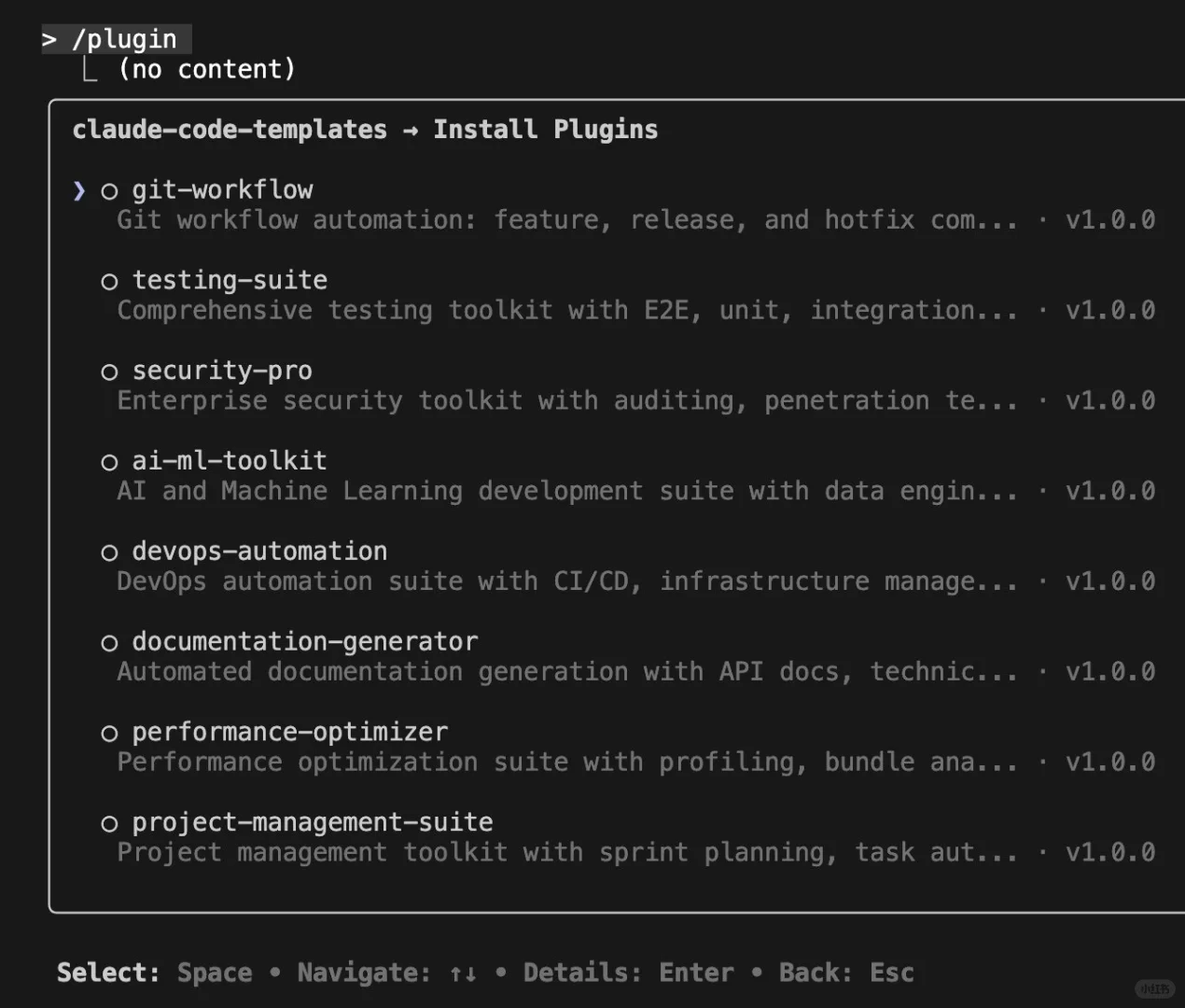Toggle the testing-suite plugin selection circle

(109, 282)
